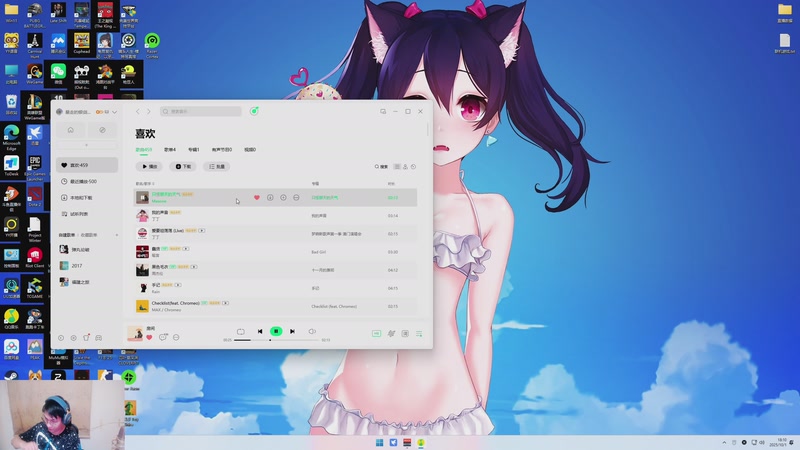Go back to the previous track
The image size is (800, 450).
[x=260, y=331]
